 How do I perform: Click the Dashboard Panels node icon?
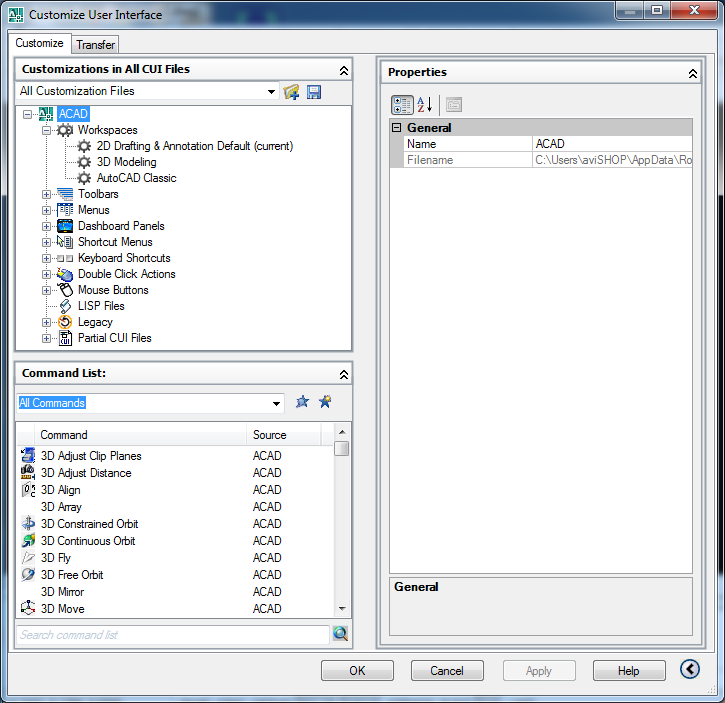click(65, 226)
